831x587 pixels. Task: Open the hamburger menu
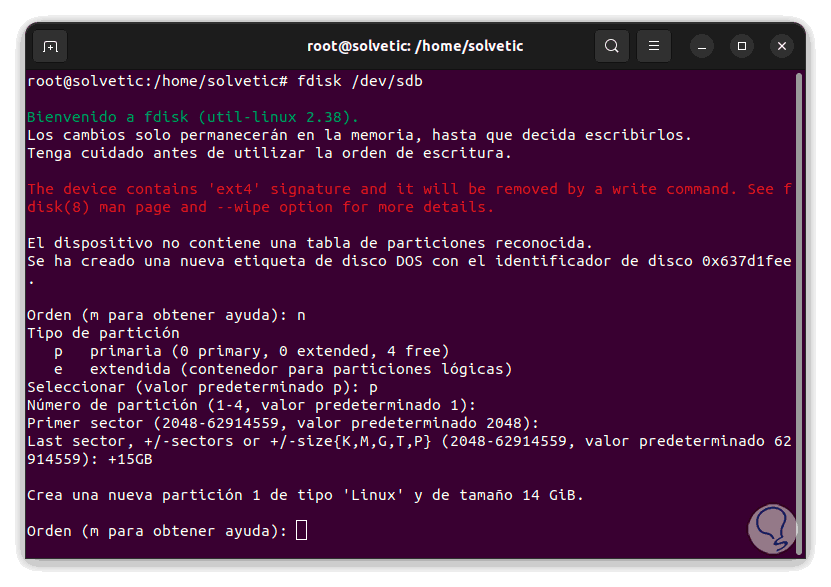tap(653, 46)
